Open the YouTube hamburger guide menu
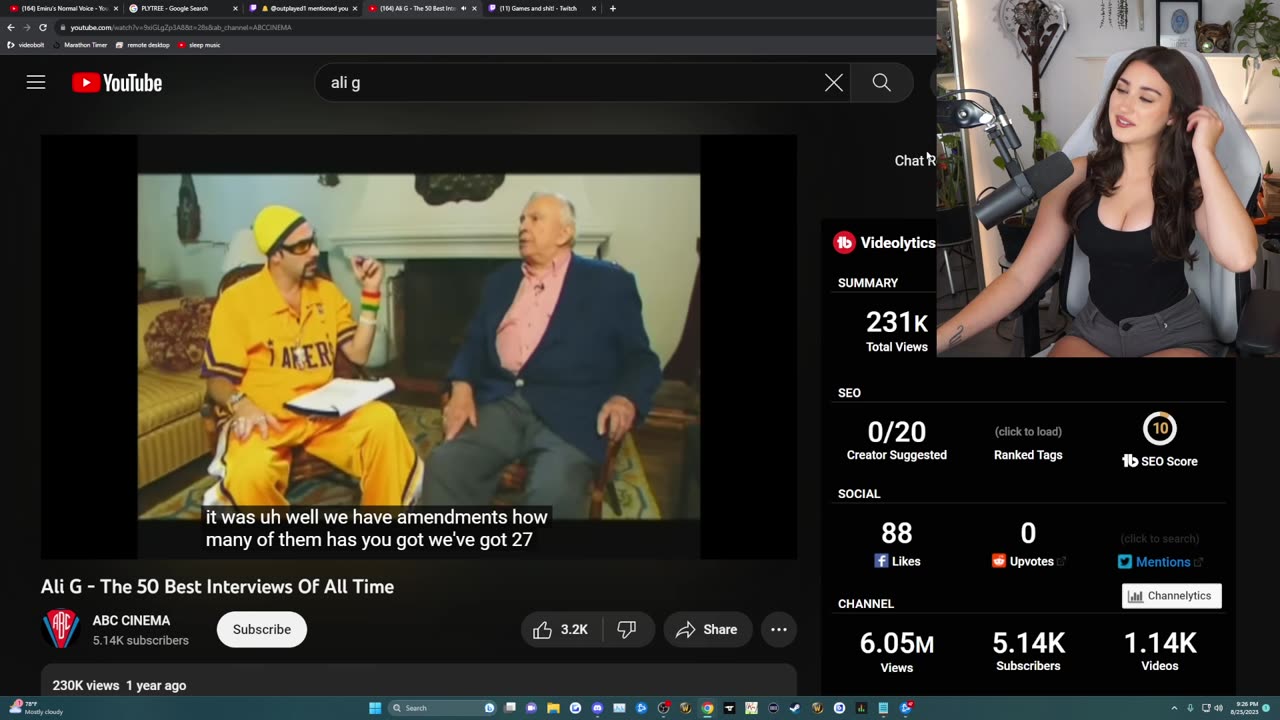The height and width of the screenshot is (720, 1280). (36, 83)
